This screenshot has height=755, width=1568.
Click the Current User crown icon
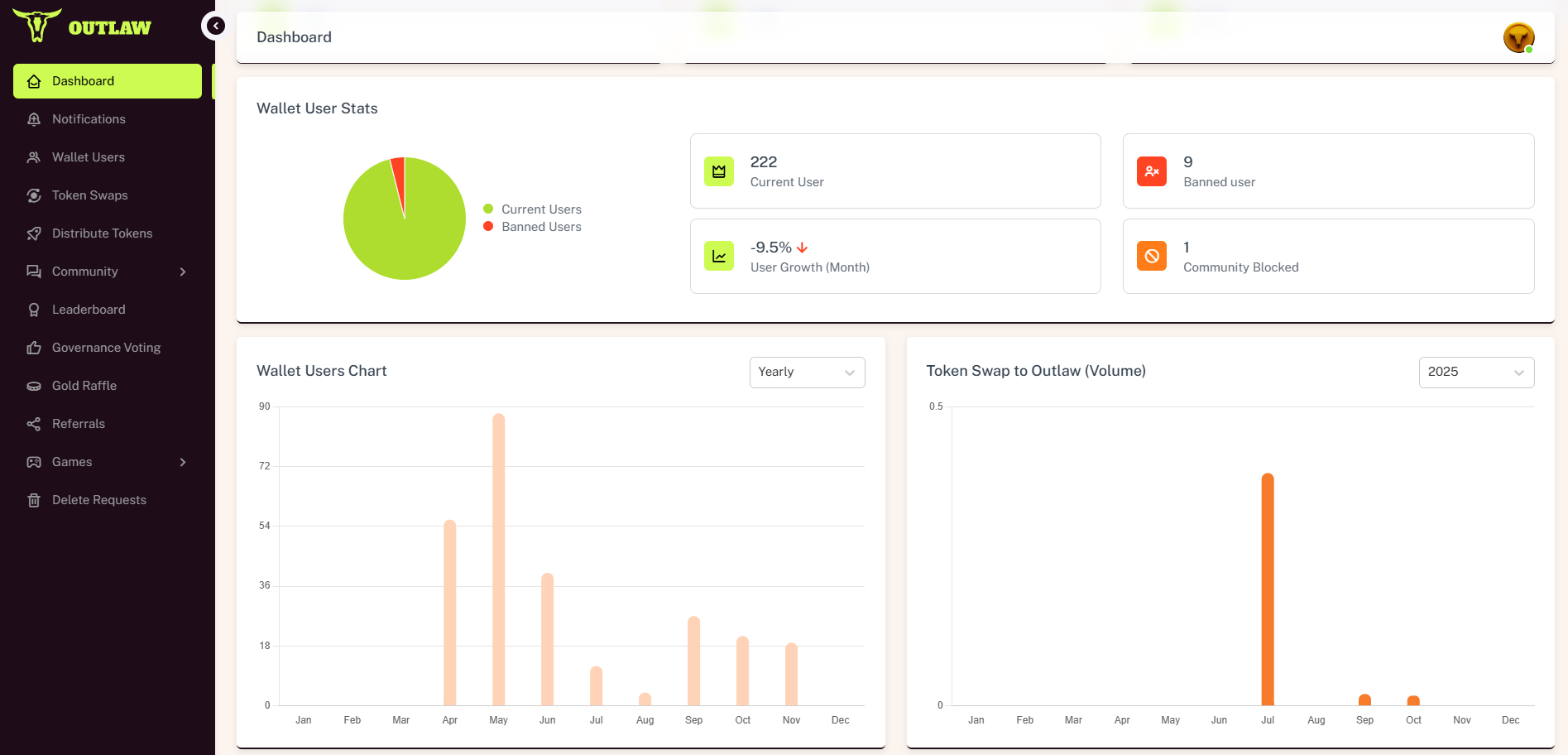coord(718,171)
